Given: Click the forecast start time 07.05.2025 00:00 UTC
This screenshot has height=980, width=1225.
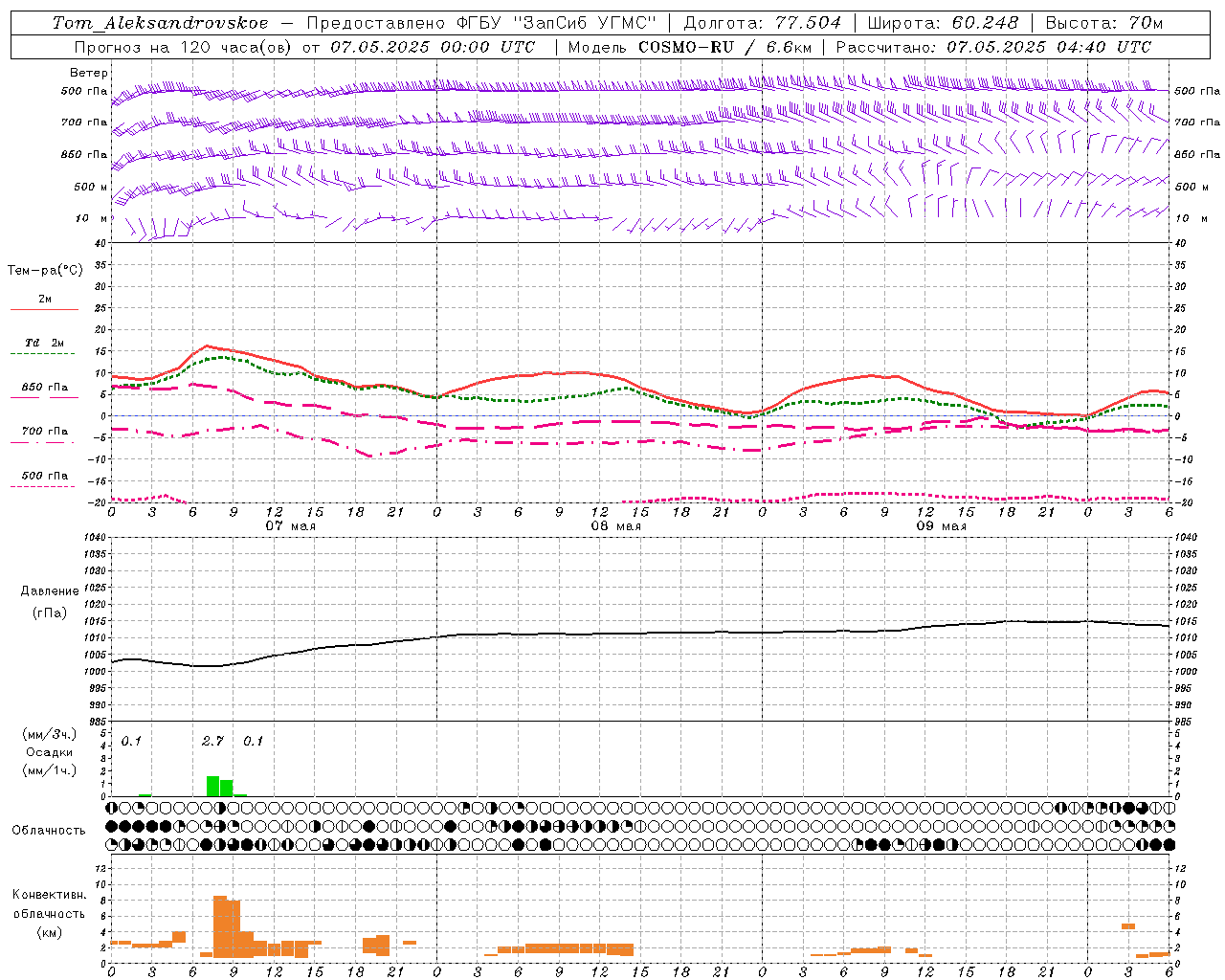Looking at the screenshot, I should tap(433, 47).
